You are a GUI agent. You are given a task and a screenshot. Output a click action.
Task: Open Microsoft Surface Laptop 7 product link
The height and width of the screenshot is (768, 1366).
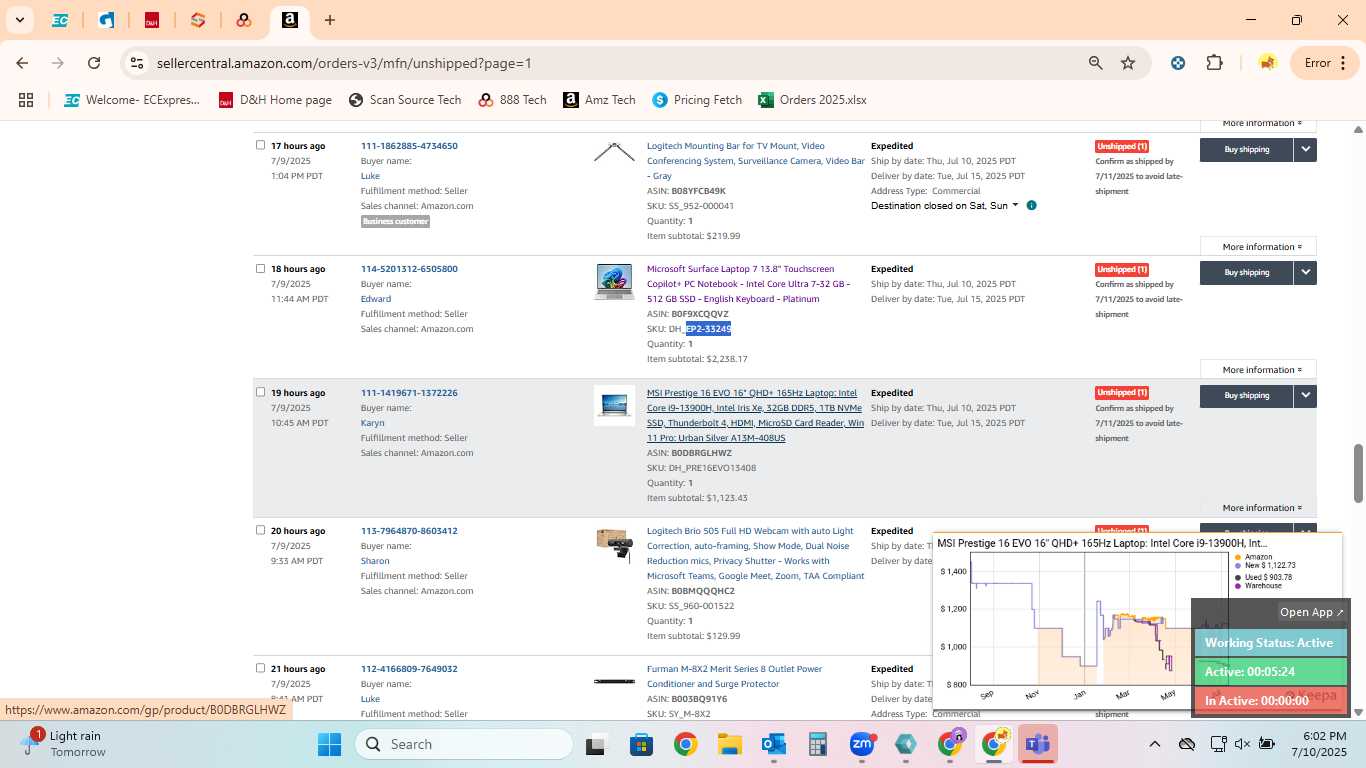[x=748, y=284]
